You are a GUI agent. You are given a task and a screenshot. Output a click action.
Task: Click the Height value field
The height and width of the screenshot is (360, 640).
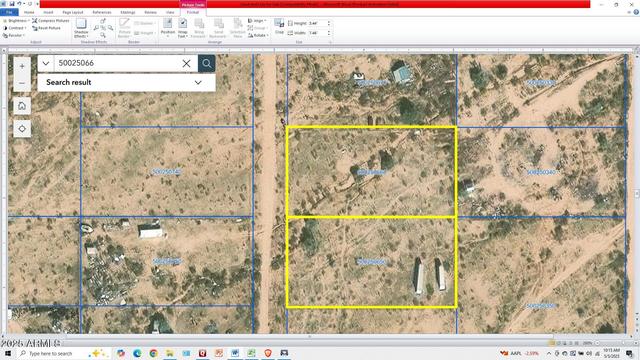tap(317, 23)
